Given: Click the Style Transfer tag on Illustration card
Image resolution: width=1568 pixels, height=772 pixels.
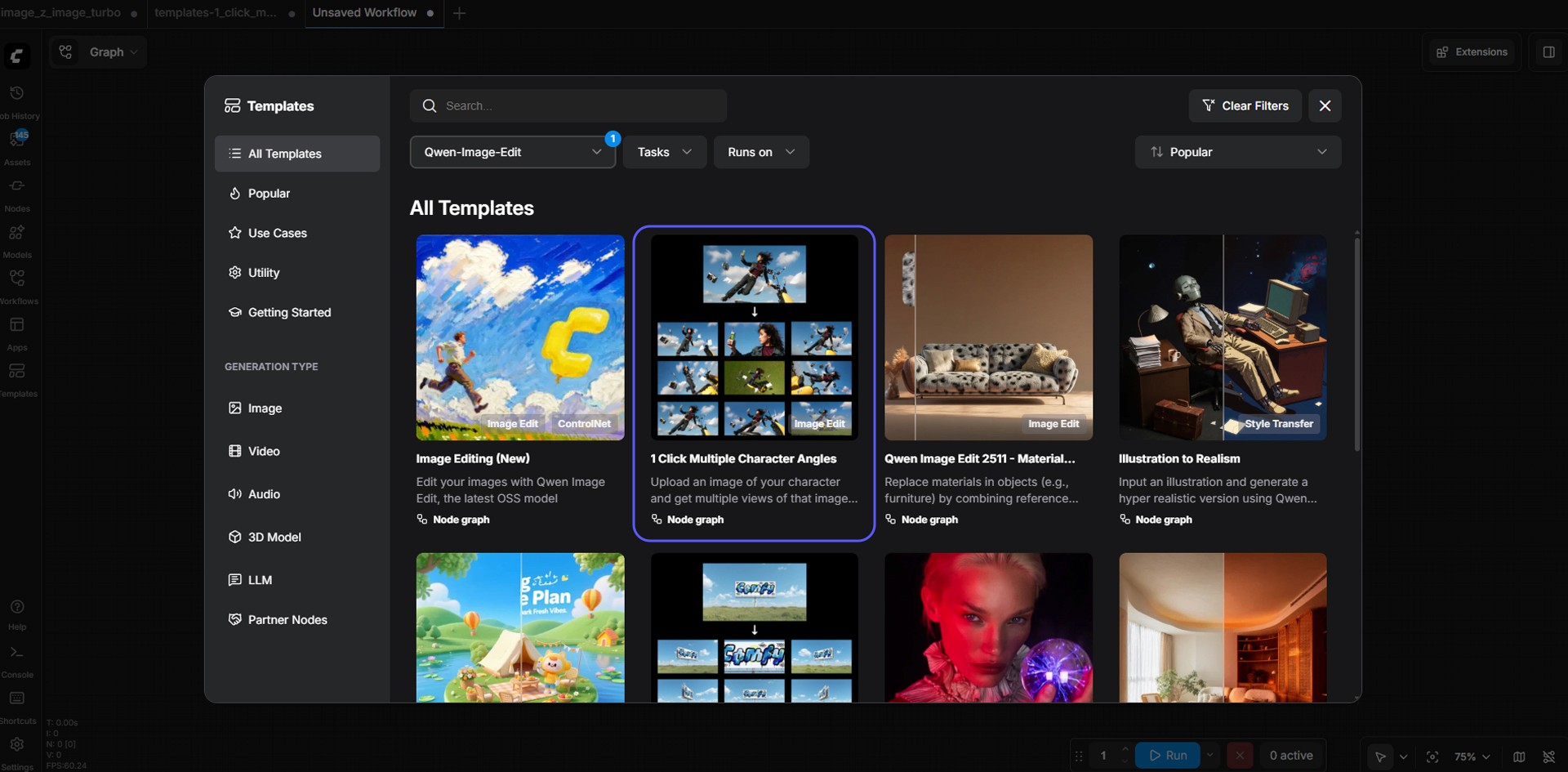Looking at the screenshot, I should [x=1279, y=424].
